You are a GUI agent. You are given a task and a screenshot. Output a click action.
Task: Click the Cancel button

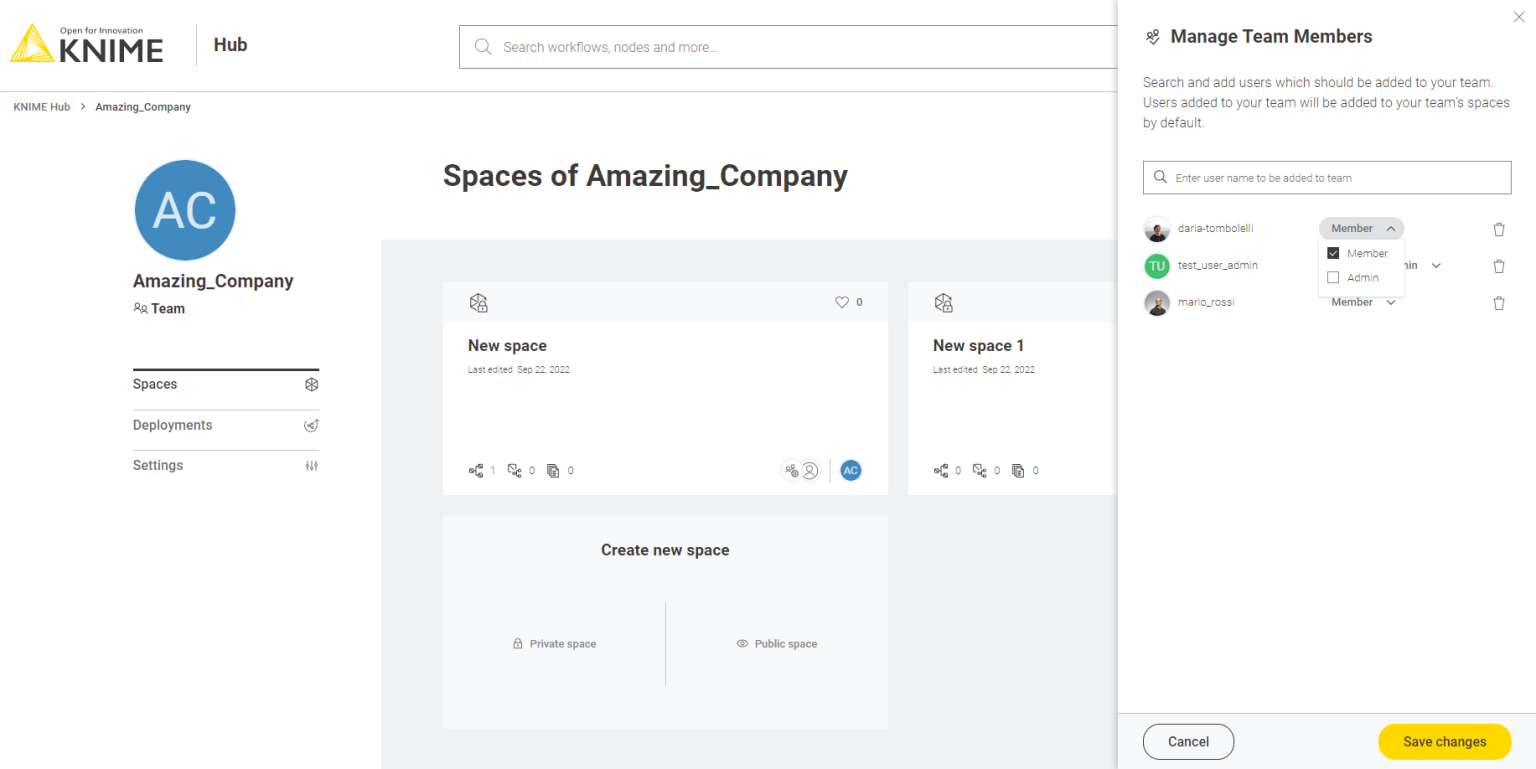1188,742
